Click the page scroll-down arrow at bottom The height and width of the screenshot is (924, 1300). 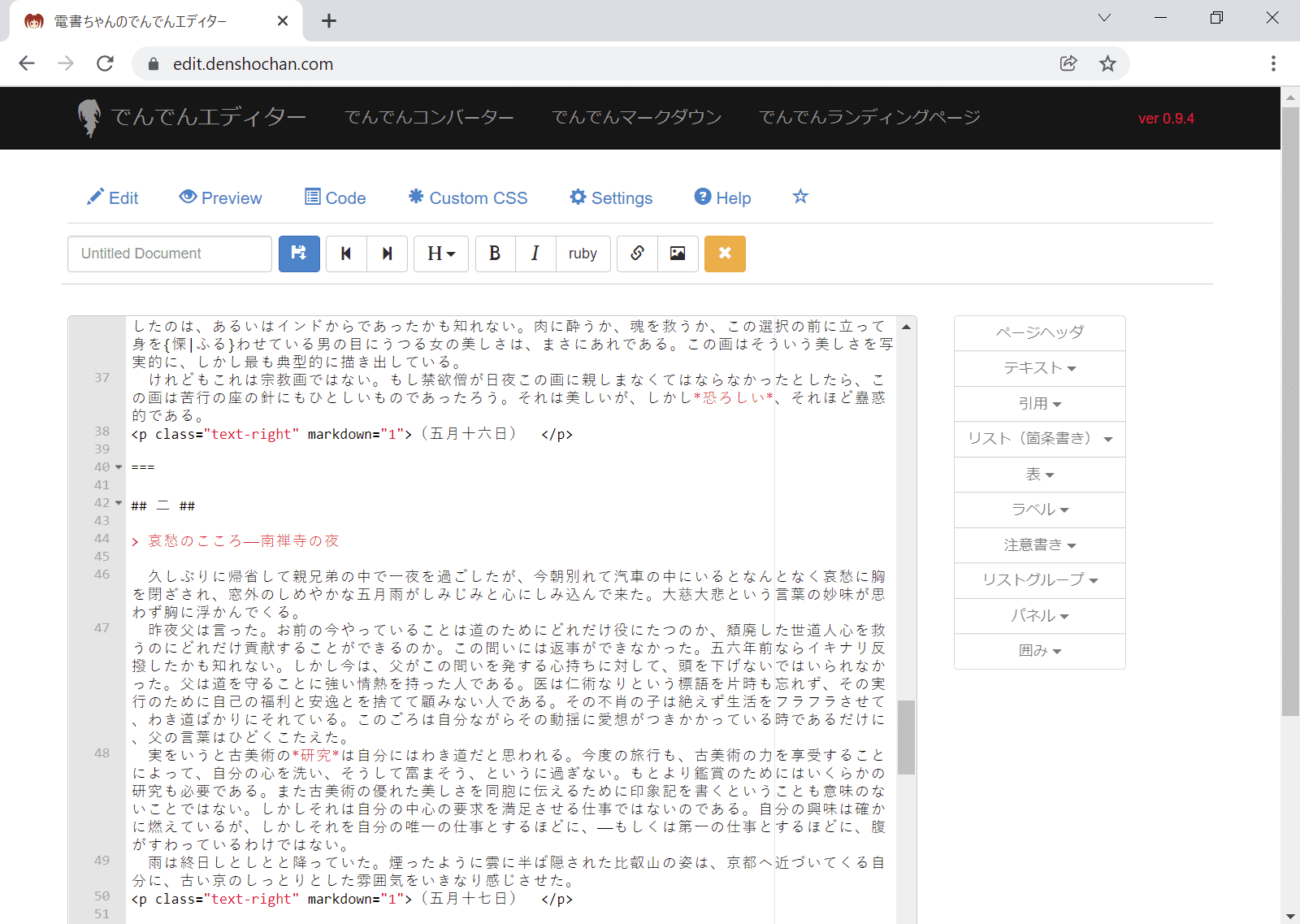(1290, 916)
